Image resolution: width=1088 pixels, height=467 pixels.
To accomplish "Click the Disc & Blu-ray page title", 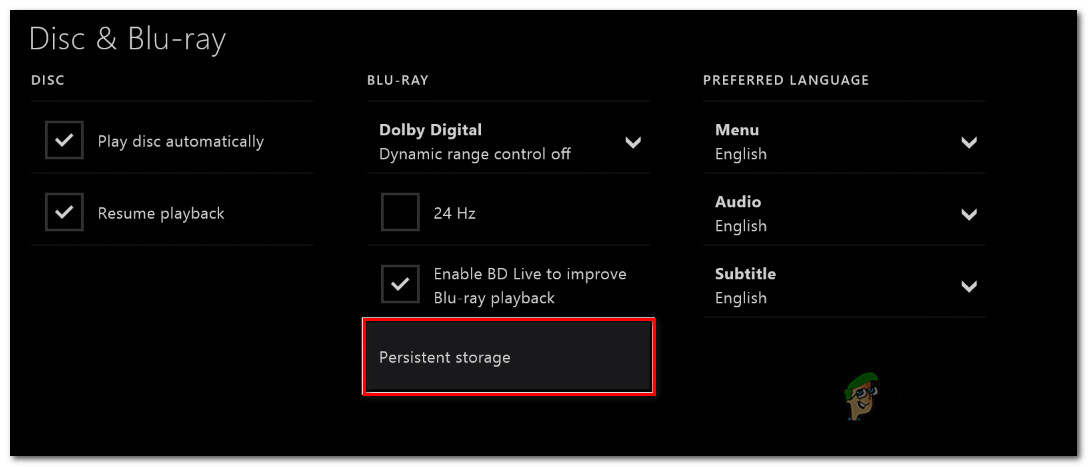I will click(x=127, y=39).
